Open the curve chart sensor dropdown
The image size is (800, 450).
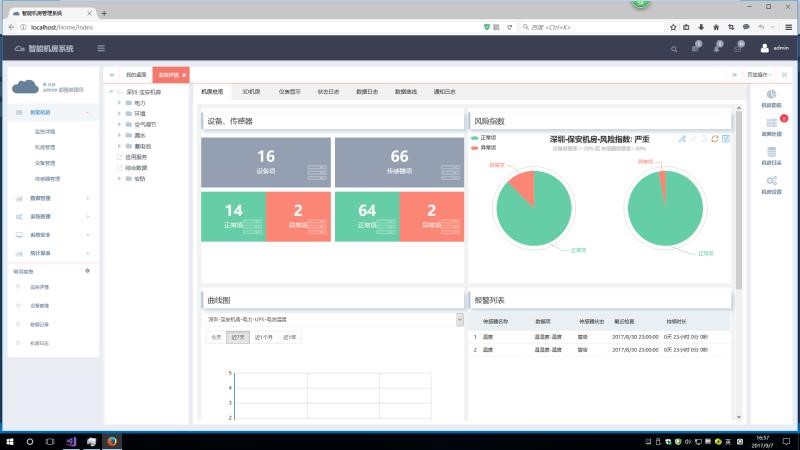point(459,319)
